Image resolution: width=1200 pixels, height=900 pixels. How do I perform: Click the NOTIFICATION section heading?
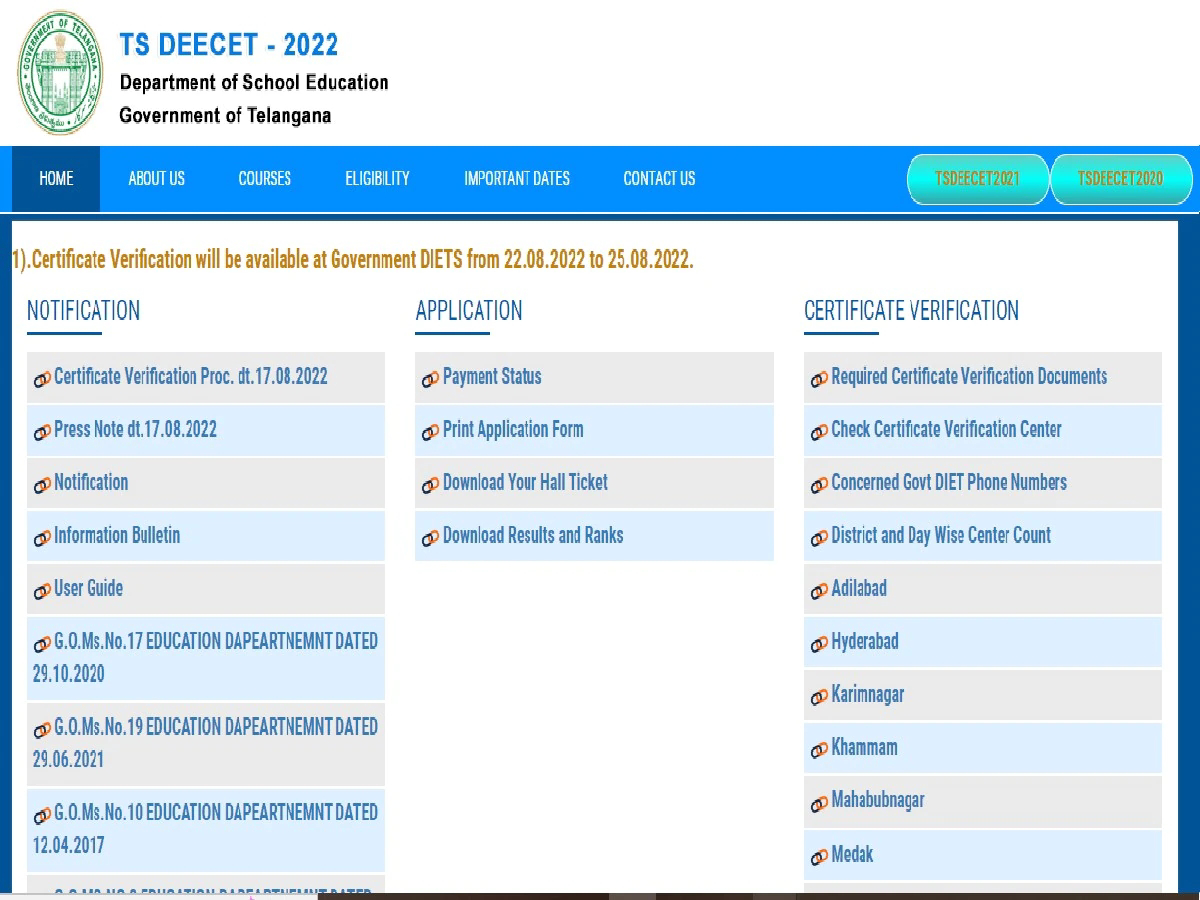point(84,311)
